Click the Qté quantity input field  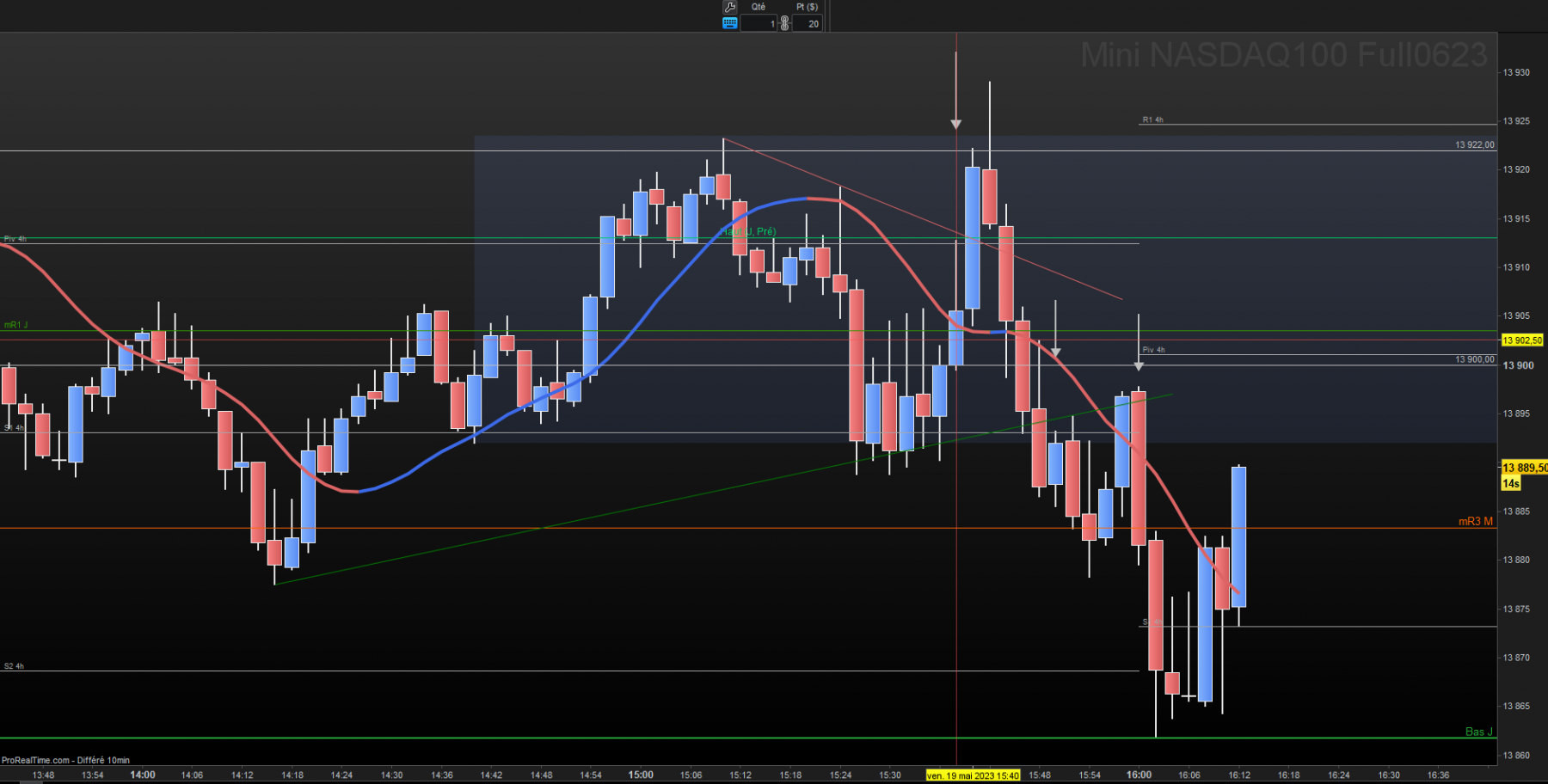(x=759, y=24)
